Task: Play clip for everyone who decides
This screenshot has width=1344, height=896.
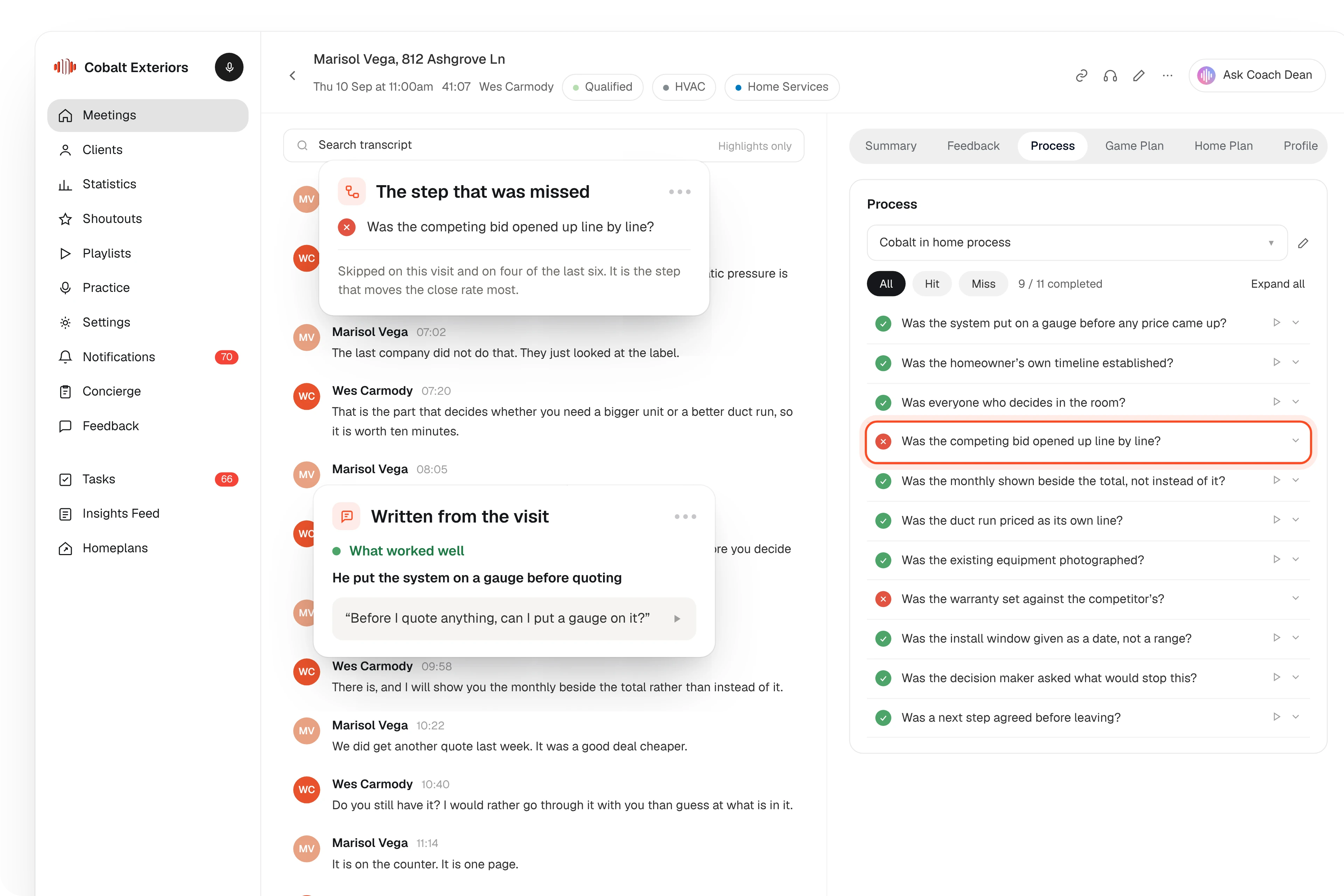Action: [1276, 402]
